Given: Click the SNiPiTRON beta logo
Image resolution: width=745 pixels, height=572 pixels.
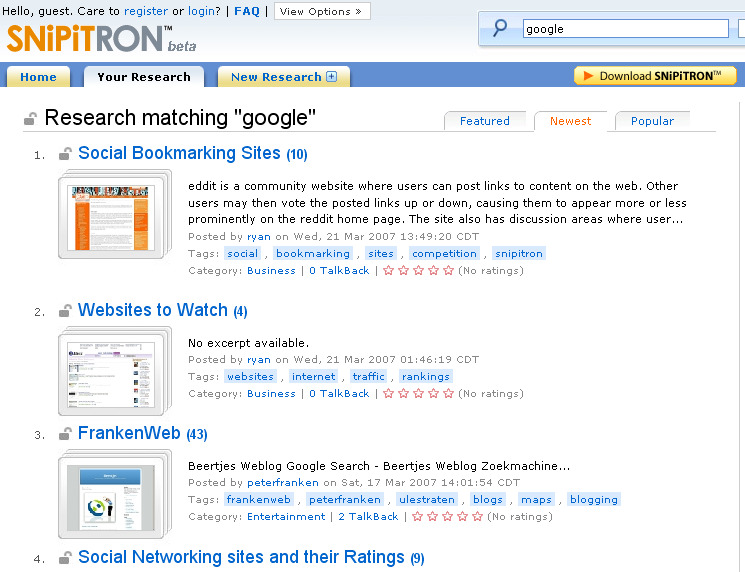Looking at the screenshot, I should [101, 38].
